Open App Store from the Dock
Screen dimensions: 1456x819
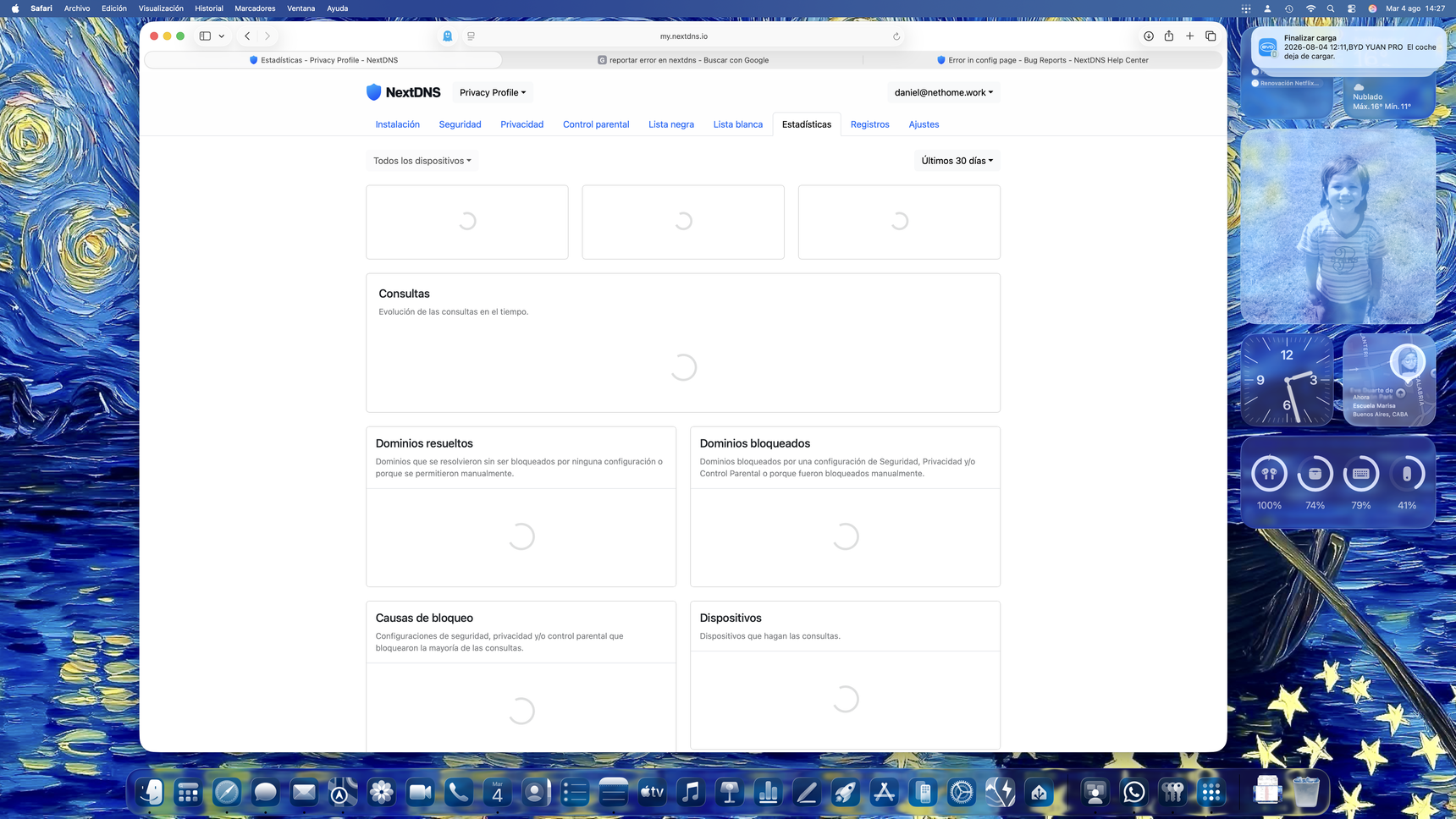click(884, 793)
